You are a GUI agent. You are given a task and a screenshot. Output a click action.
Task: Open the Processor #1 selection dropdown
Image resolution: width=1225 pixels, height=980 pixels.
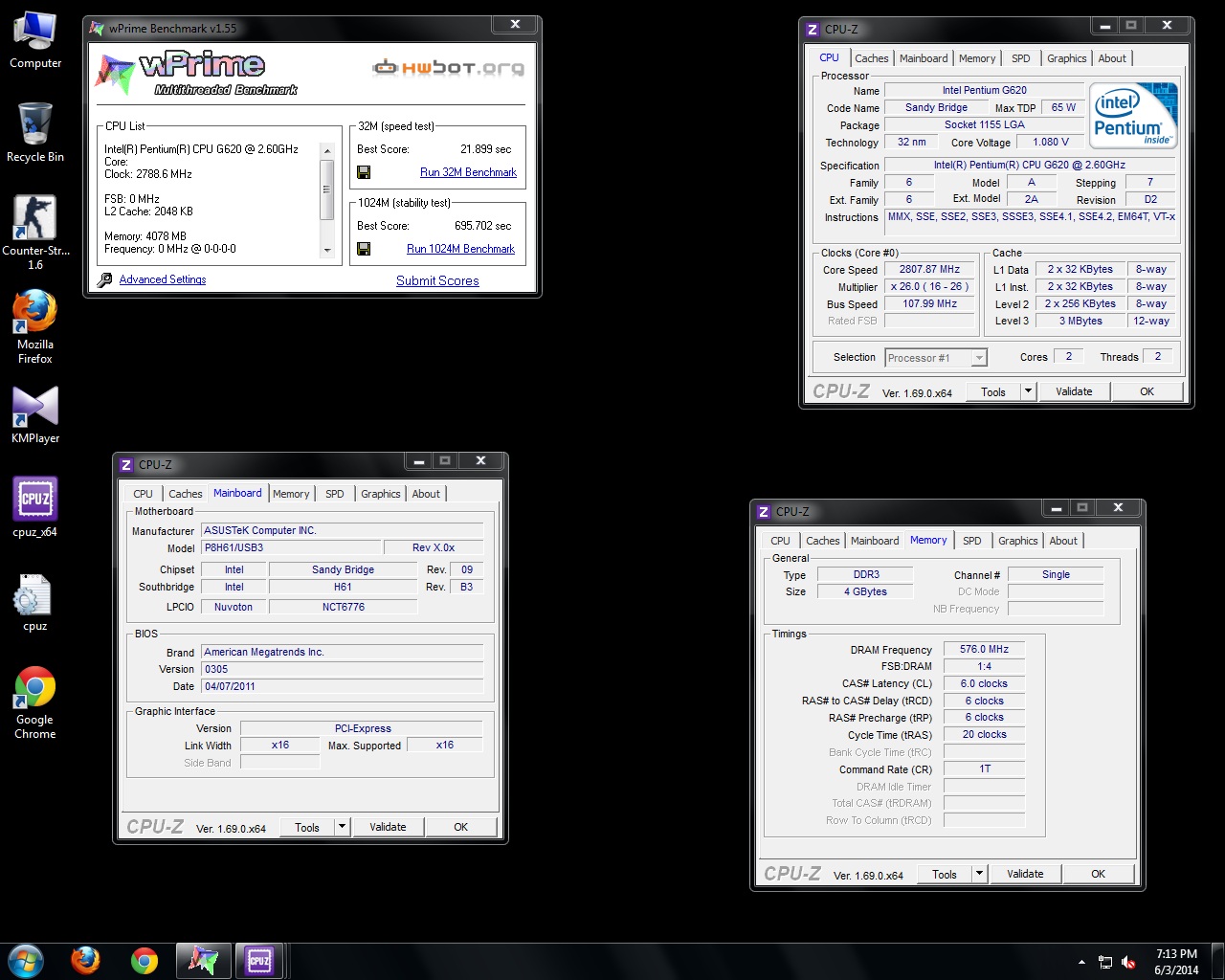[x=979, y=358]
